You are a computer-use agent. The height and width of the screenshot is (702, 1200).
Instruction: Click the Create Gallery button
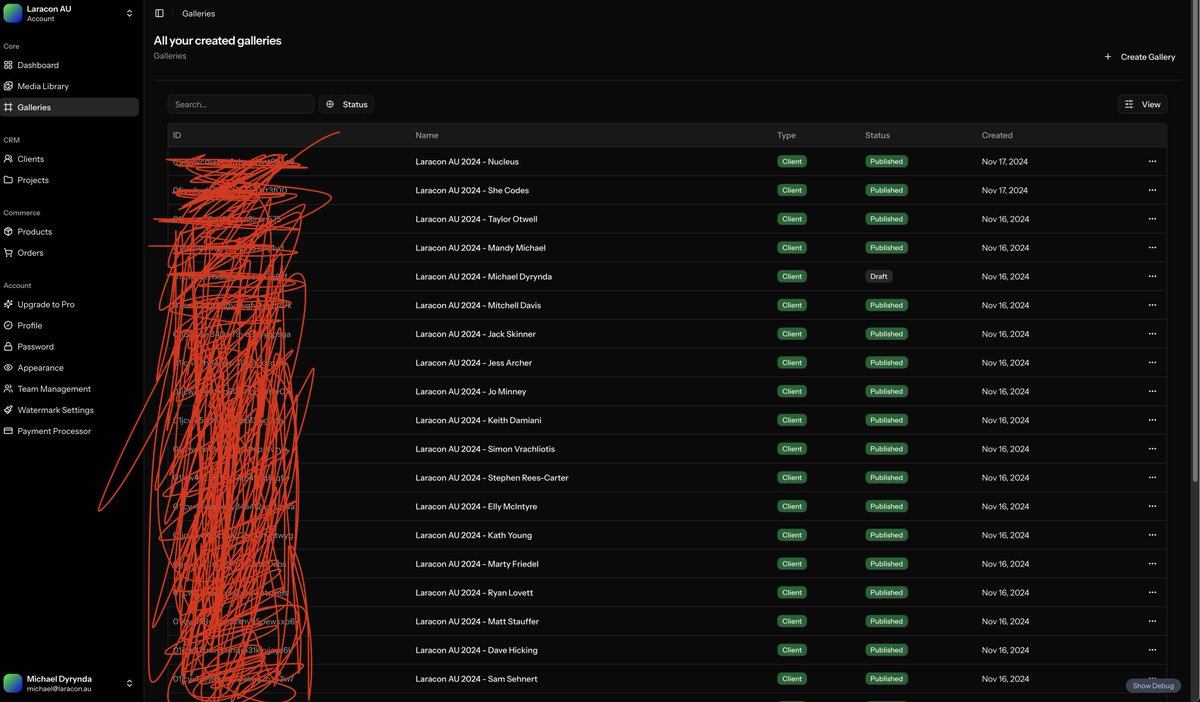tap(1139, 57)
